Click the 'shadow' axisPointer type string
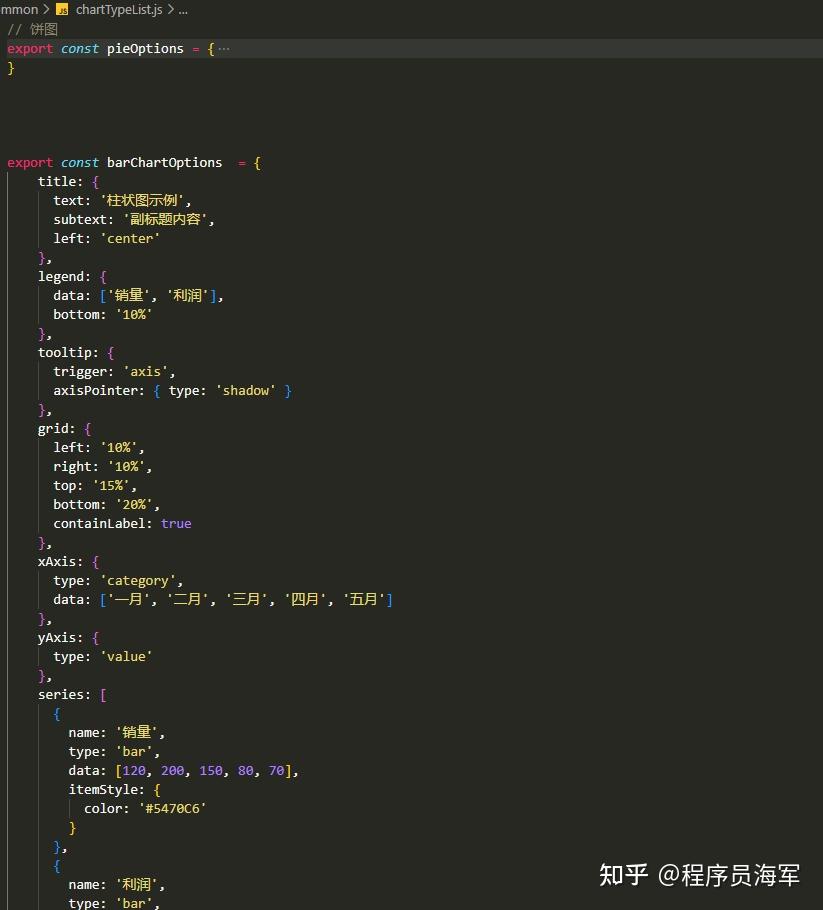823x910 pixels. pos(246,391)
